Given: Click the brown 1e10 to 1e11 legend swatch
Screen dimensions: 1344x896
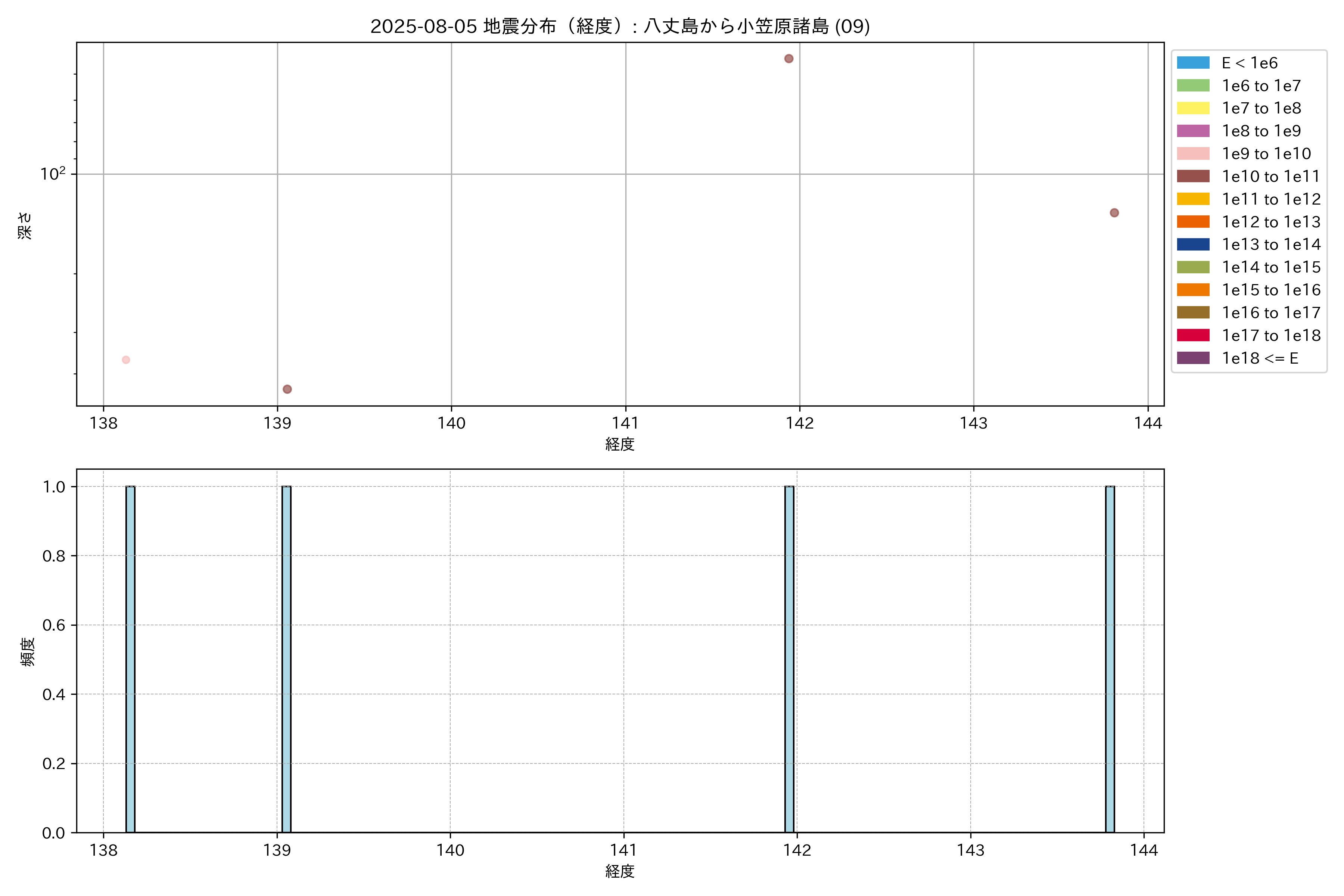Looking at the screenshot, I should [1192, 176].
